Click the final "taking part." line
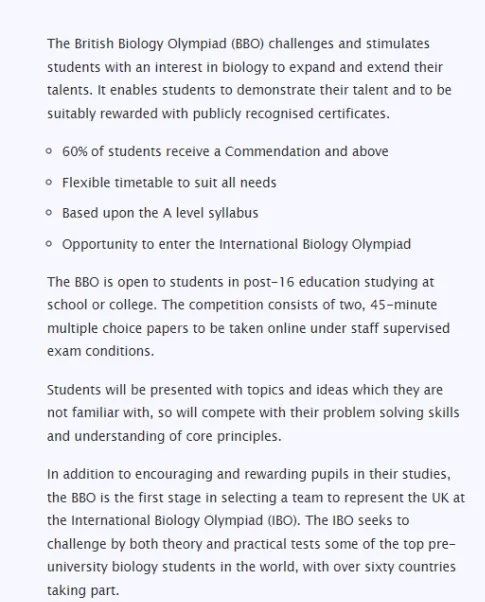Screen dimensions: 485x602 [83, 590]
